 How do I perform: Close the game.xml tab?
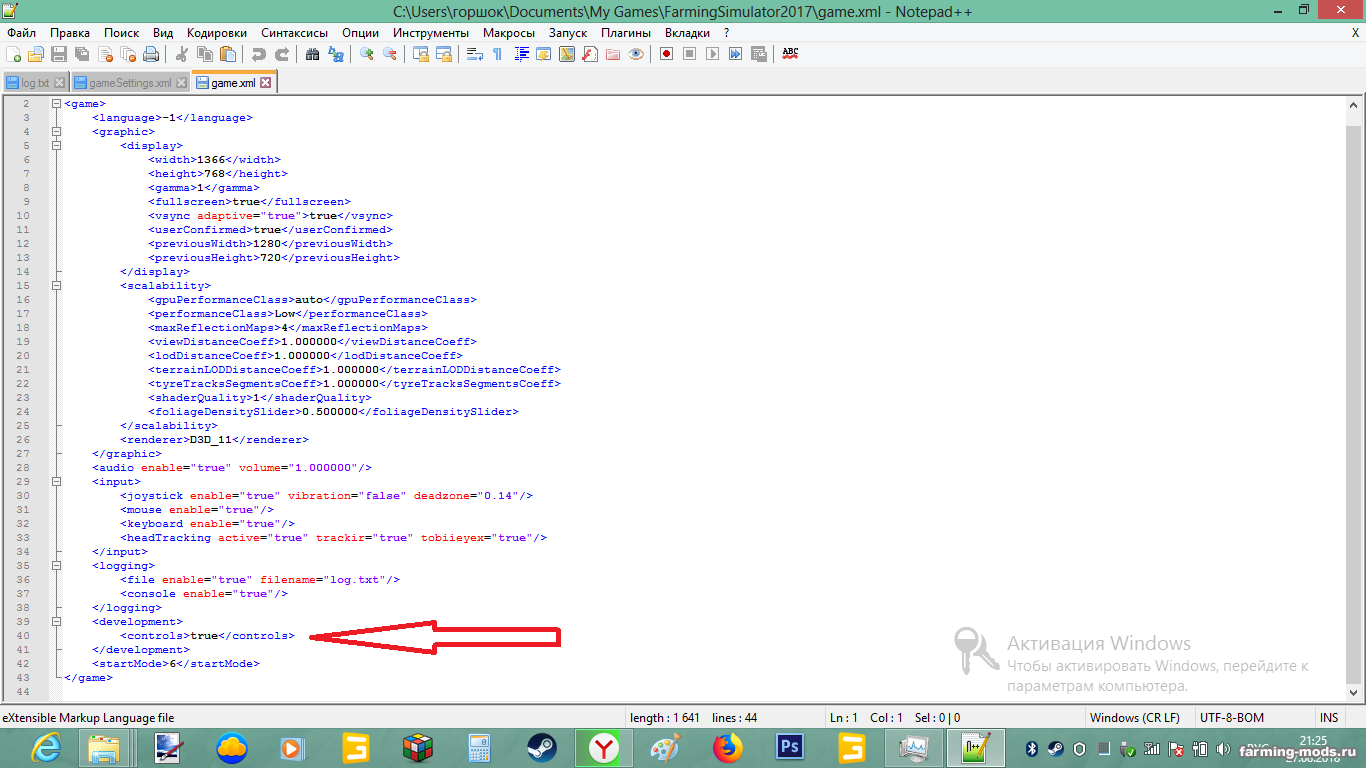(x=266, y=83)
